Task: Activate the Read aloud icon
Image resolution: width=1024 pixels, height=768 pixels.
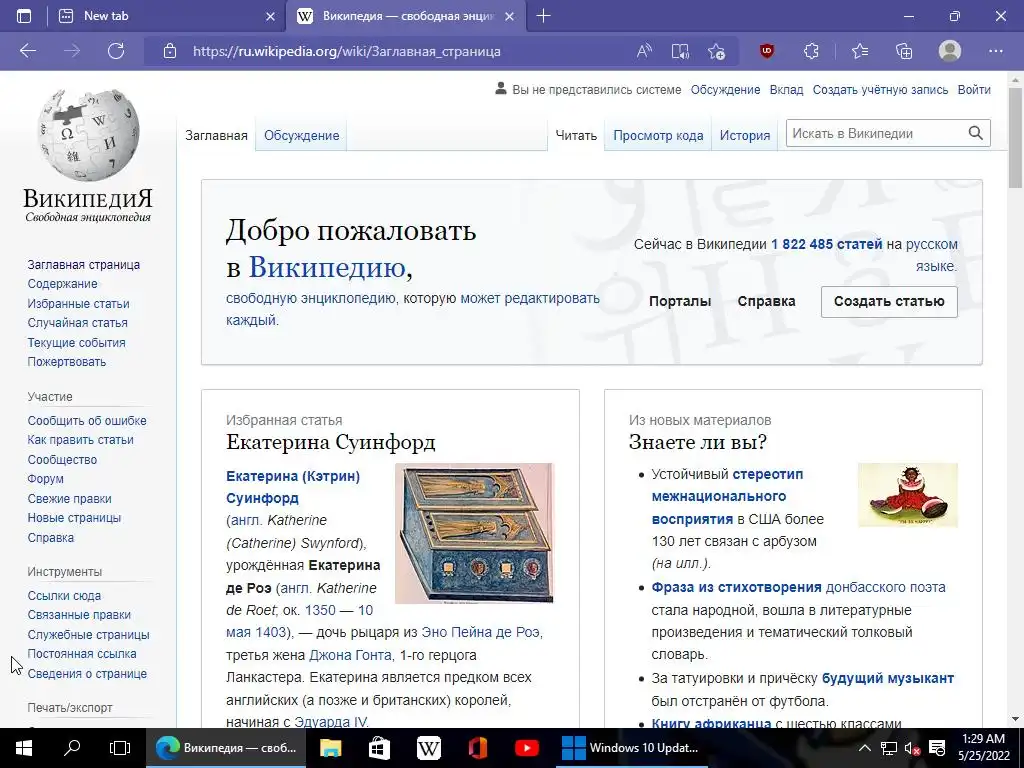Action: [645, 51]
